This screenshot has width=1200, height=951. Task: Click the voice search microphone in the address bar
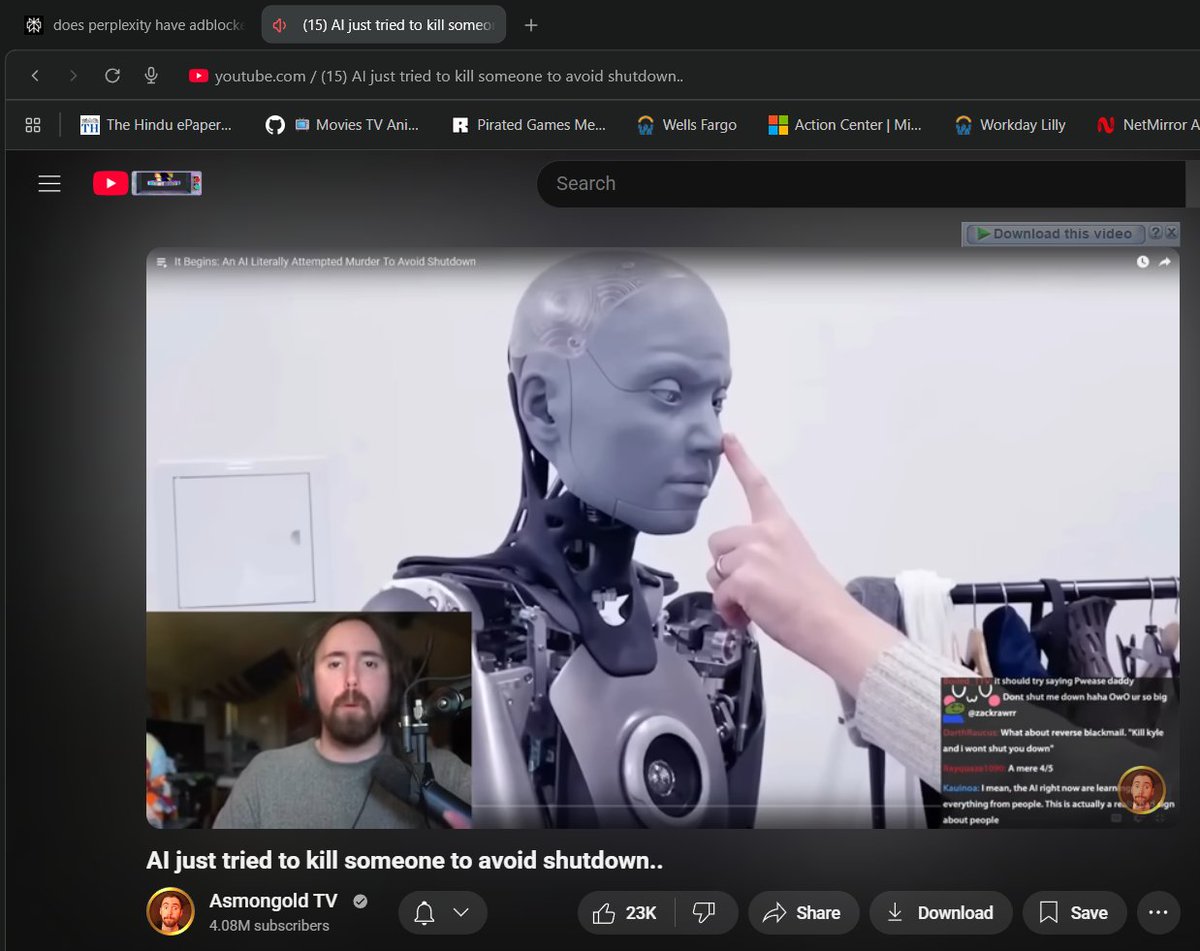click(151, 75)
